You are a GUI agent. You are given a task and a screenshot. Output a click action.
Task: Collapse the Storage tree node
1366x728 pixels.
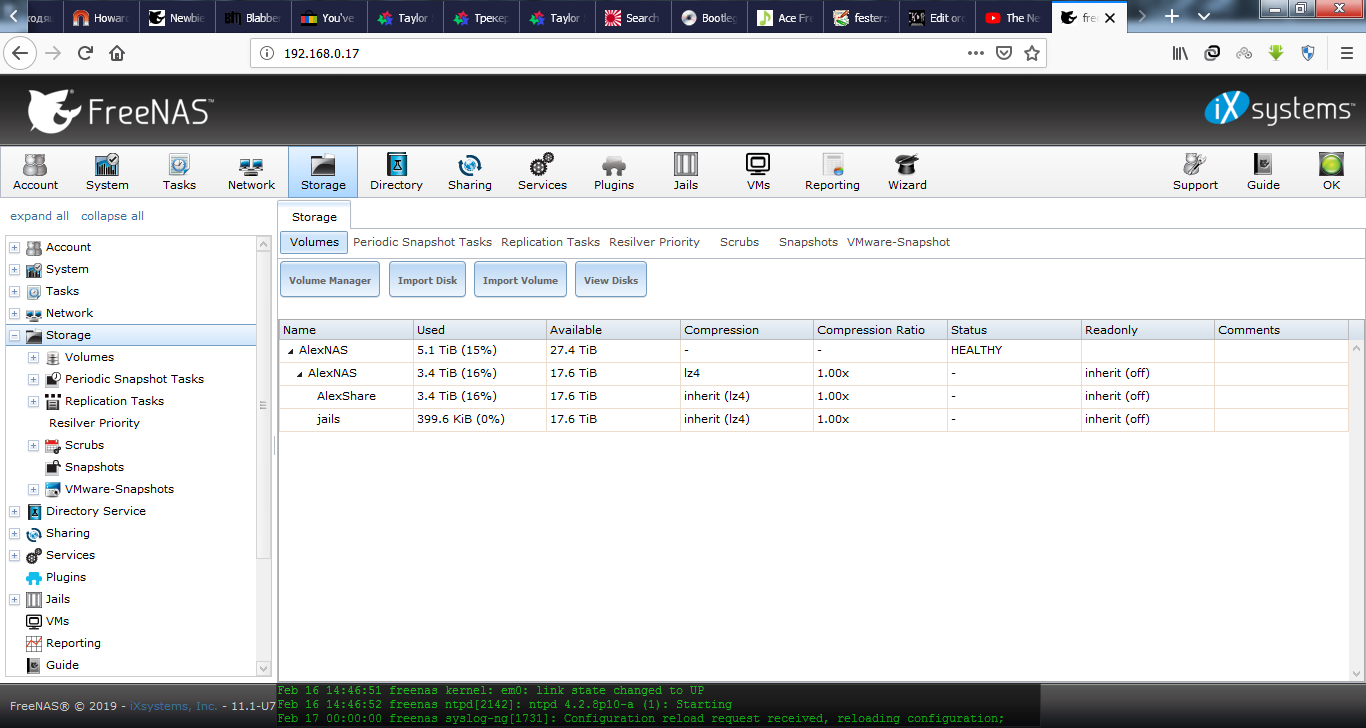(x=14, y=336)
